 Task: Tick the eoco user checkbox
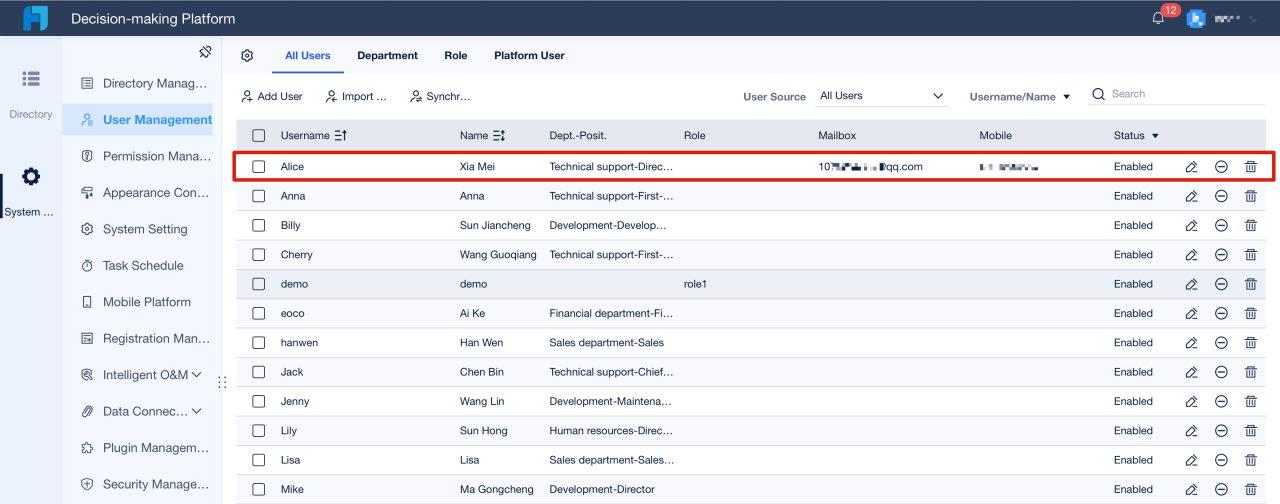pos(259,313)
